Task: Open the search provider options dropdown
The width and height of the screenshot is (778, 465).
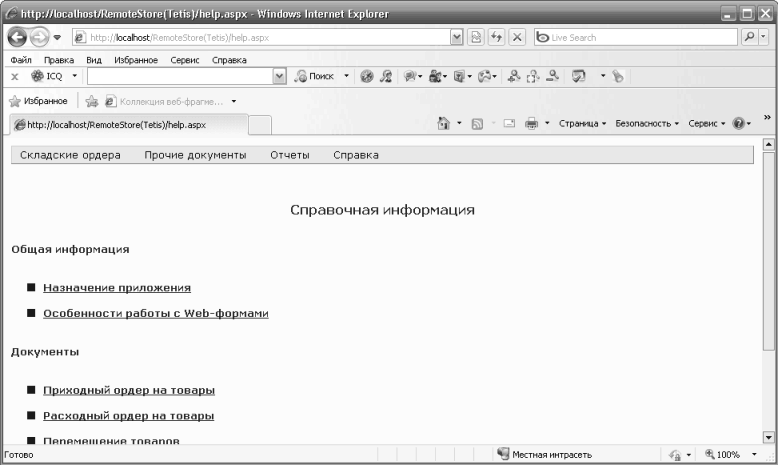Action: [764, 37]
